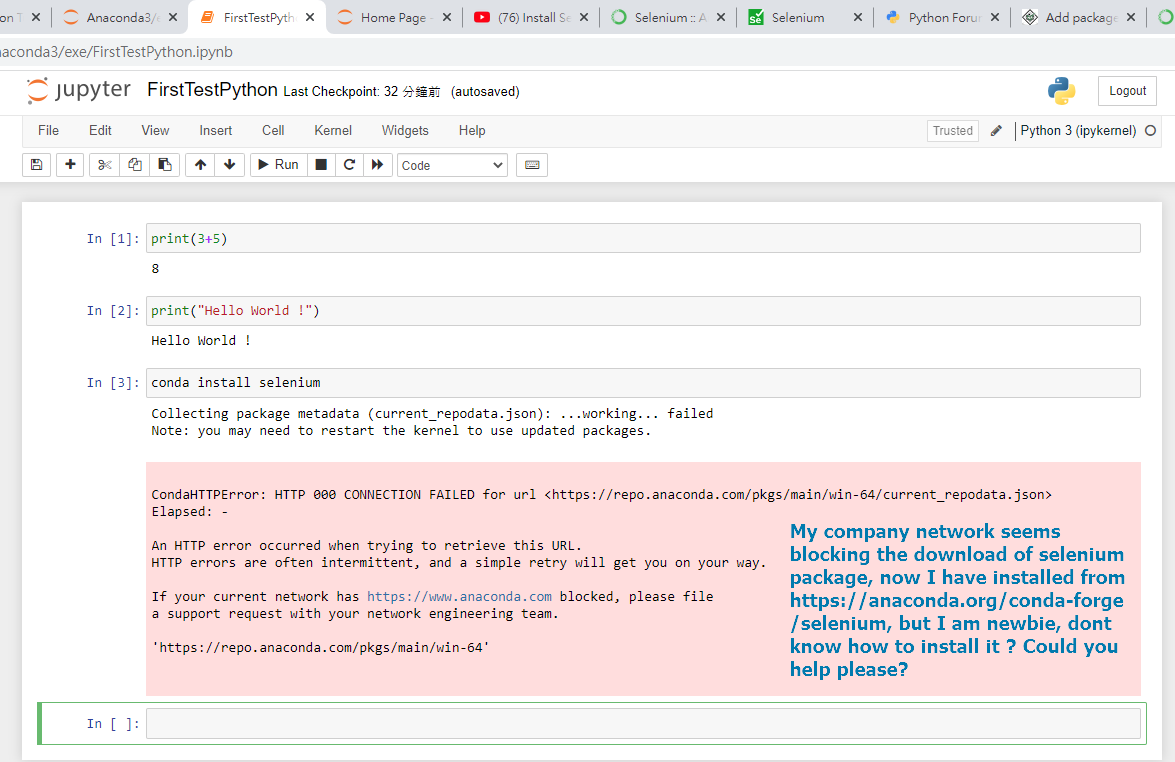Open the cell type Code dropdown

[x=452, y=165]
